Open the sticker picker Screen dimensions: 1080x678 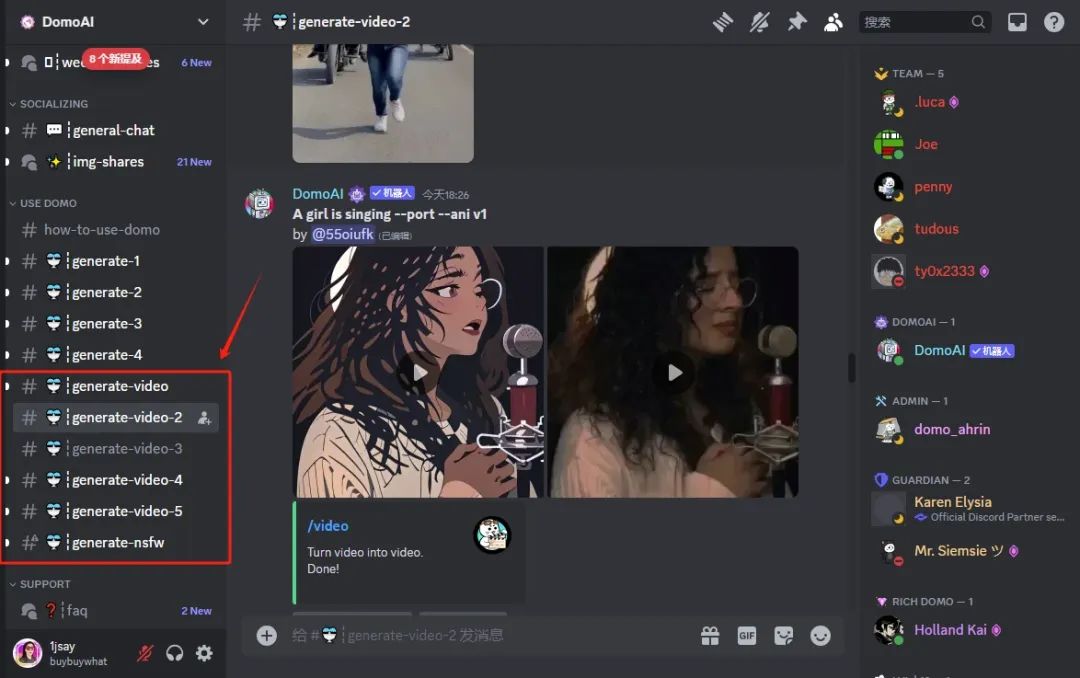coord(783,635)
